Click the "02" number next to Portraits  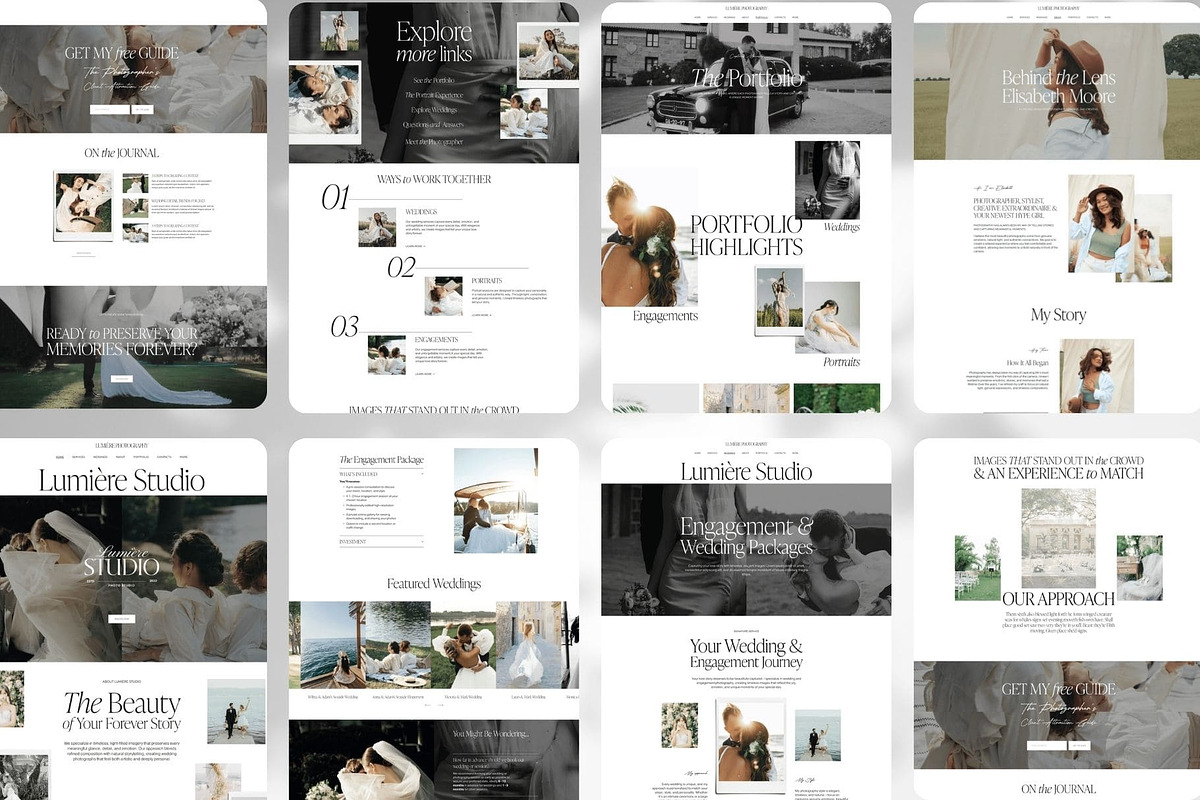click(x=401, y=267)
